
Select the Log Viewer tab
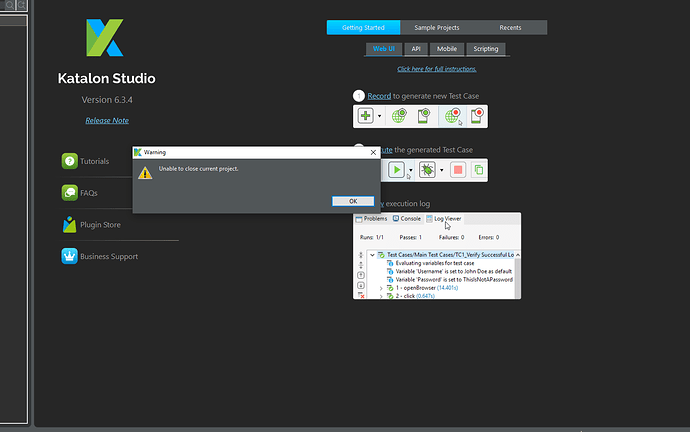(x=444, y=219)
